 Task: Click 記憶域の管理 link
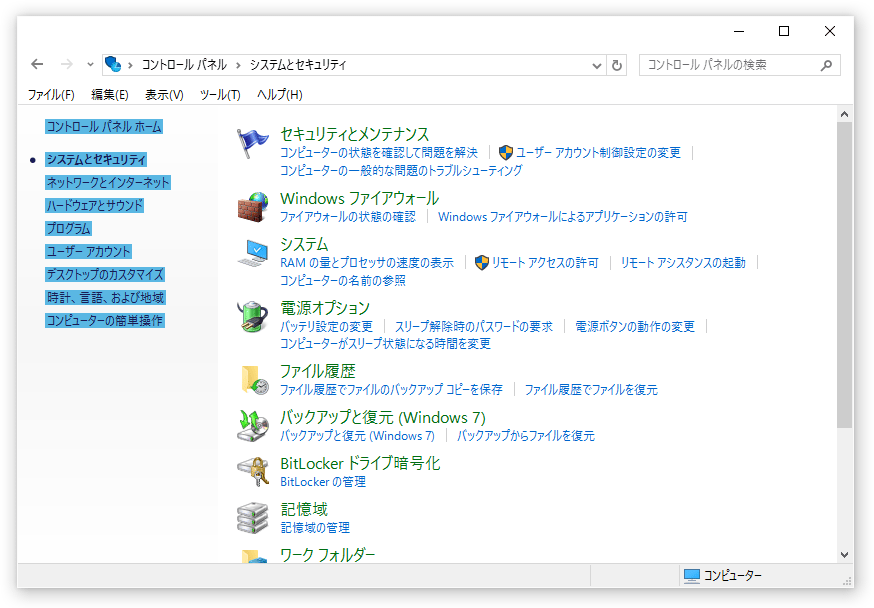315,527
